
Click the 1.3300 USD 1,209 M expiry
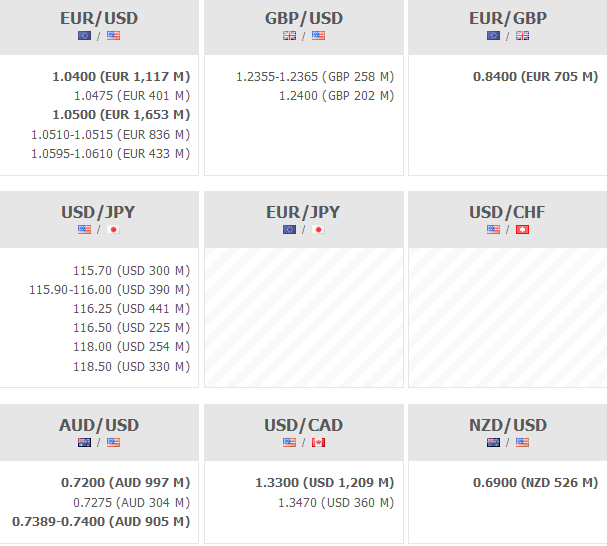click(x=325, y=483)
